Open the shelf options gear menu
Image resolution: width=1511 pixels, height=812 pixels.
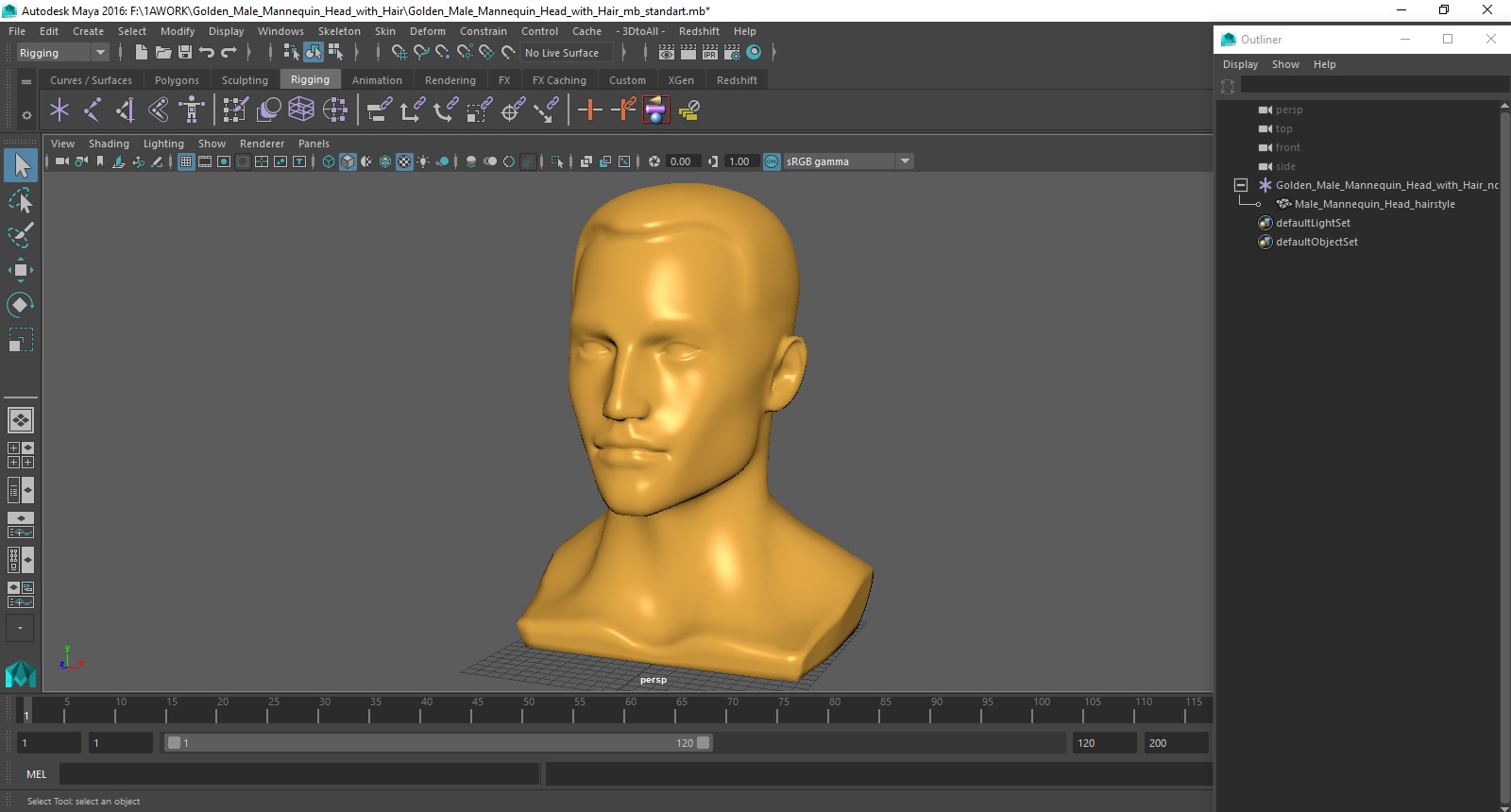pyautogui.click(x=26, y=115)
